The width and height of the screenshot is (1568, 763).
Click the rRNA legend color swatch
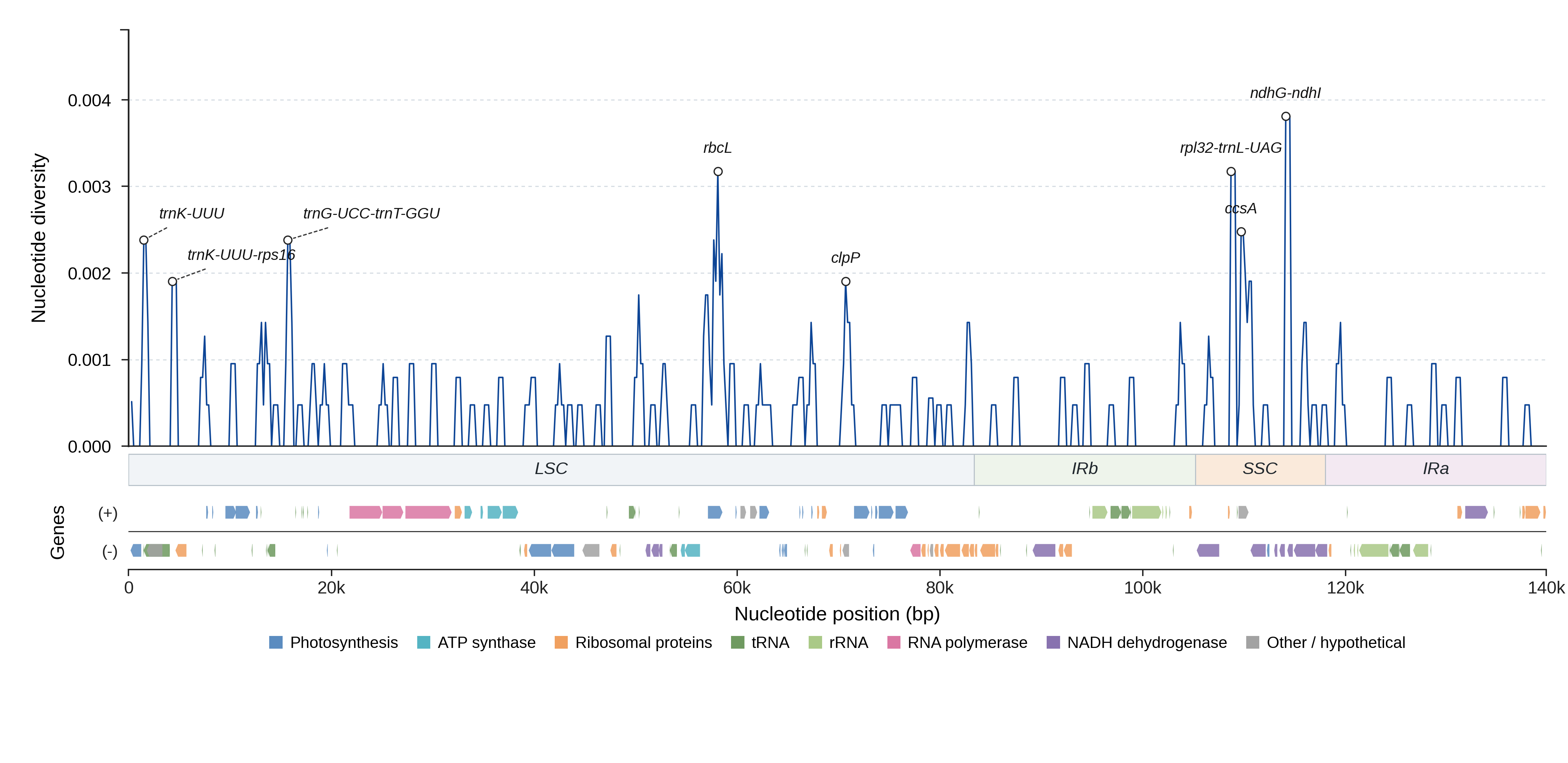click(815, 642)
